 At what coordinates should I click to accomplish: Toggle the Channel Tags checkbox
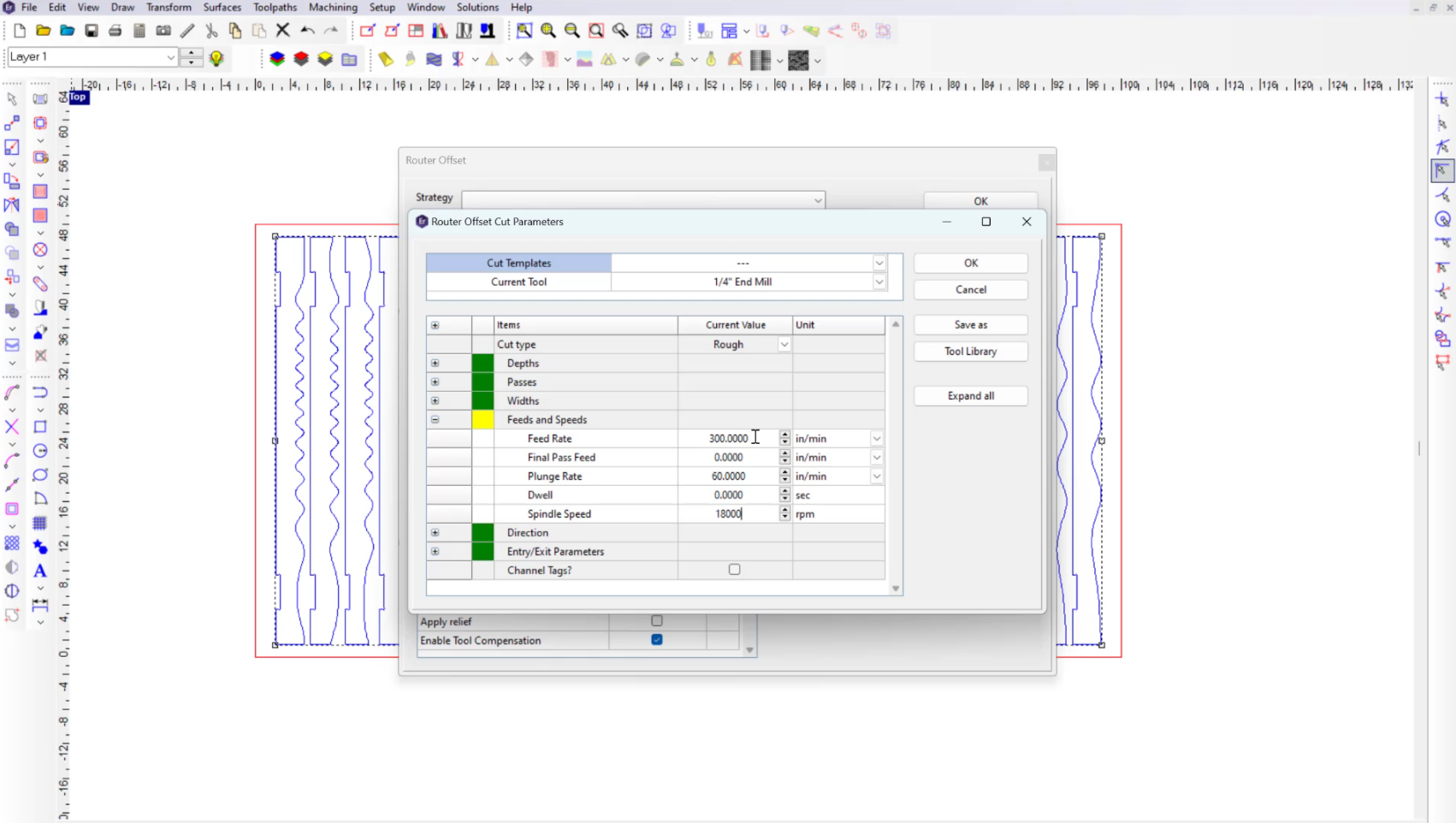[734, 570]
